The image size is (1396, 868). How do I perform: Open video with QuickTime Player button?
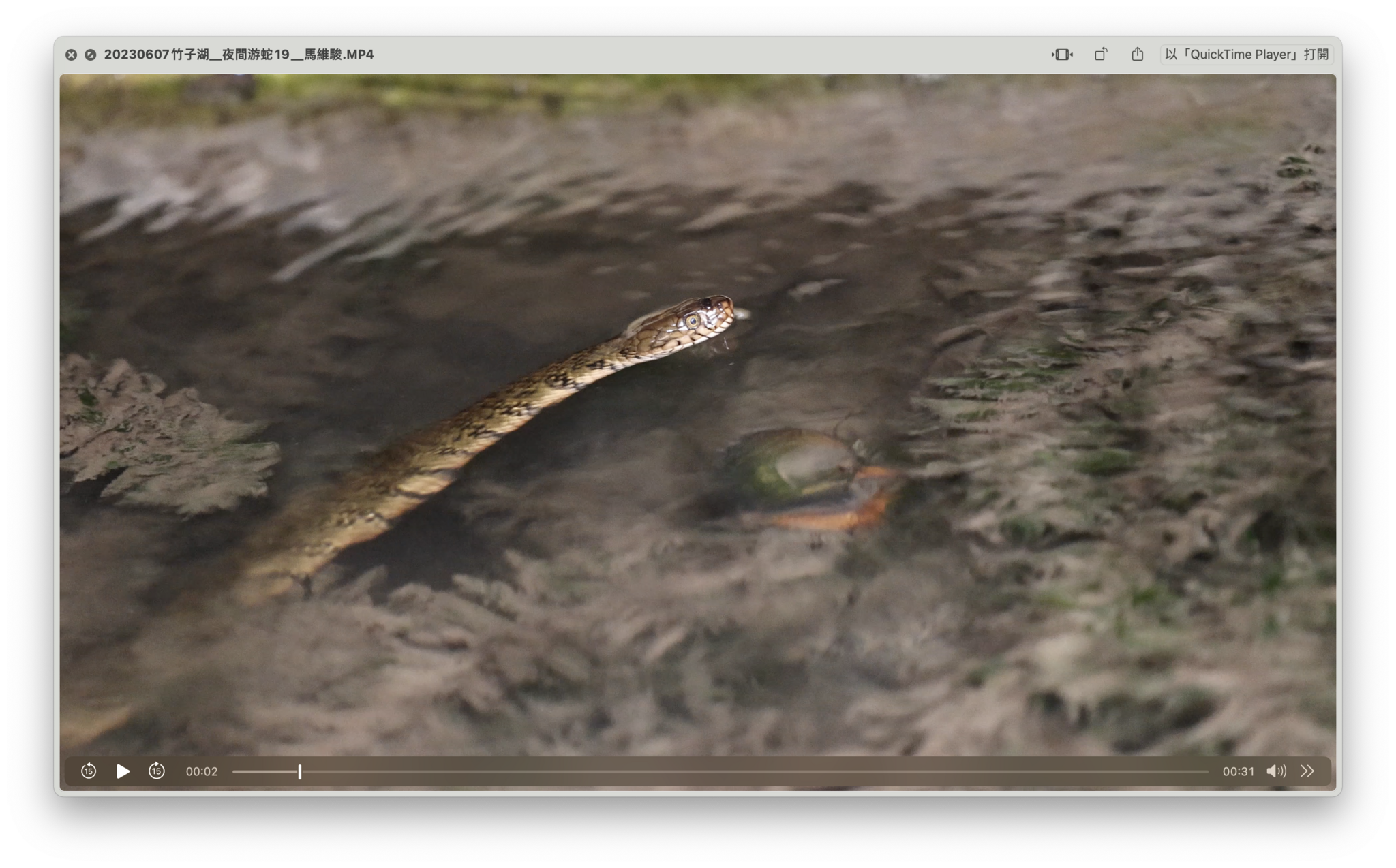click(1247, 55)
